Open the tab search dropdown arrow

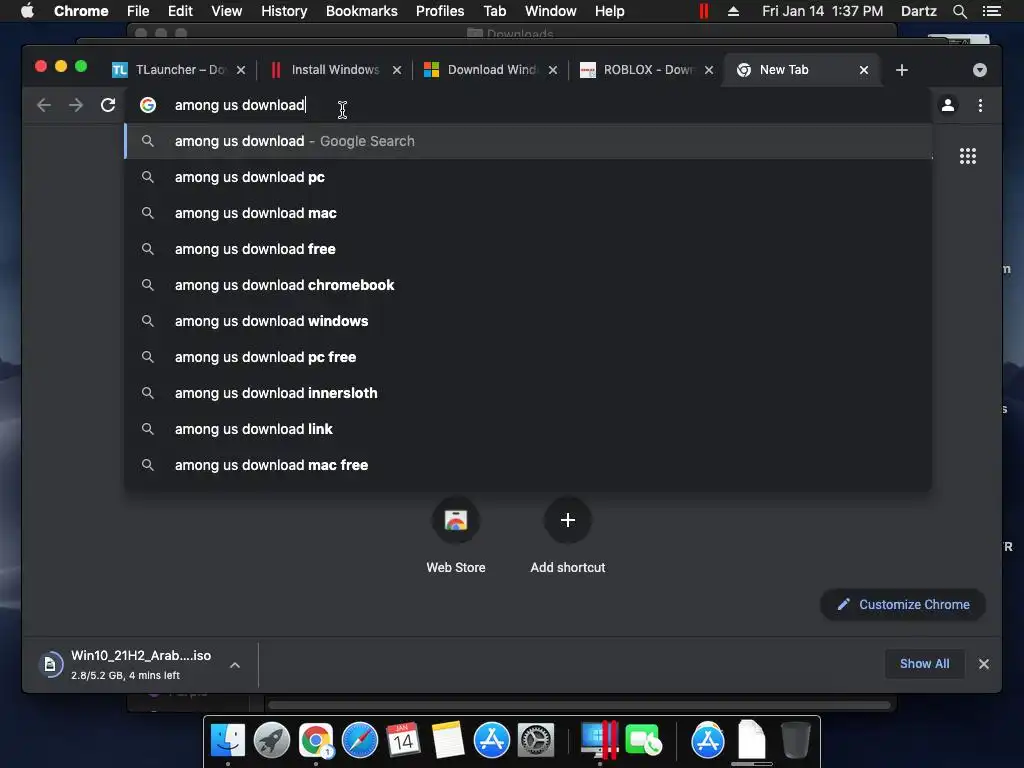point(980,70)
